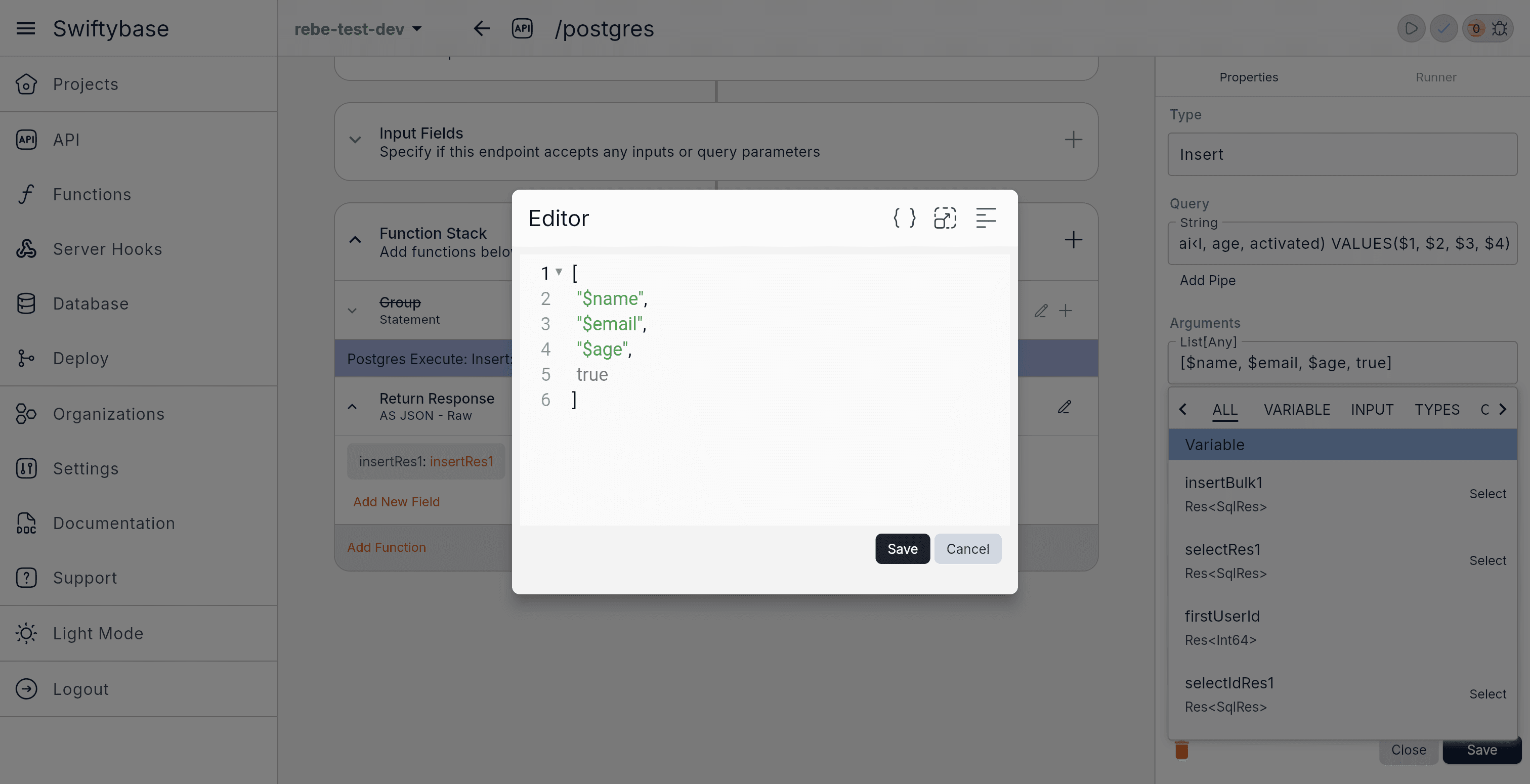Select the ALL category tab
Screen dimensions: 1530x784
pyautogui.click(x=1225, y=410)
